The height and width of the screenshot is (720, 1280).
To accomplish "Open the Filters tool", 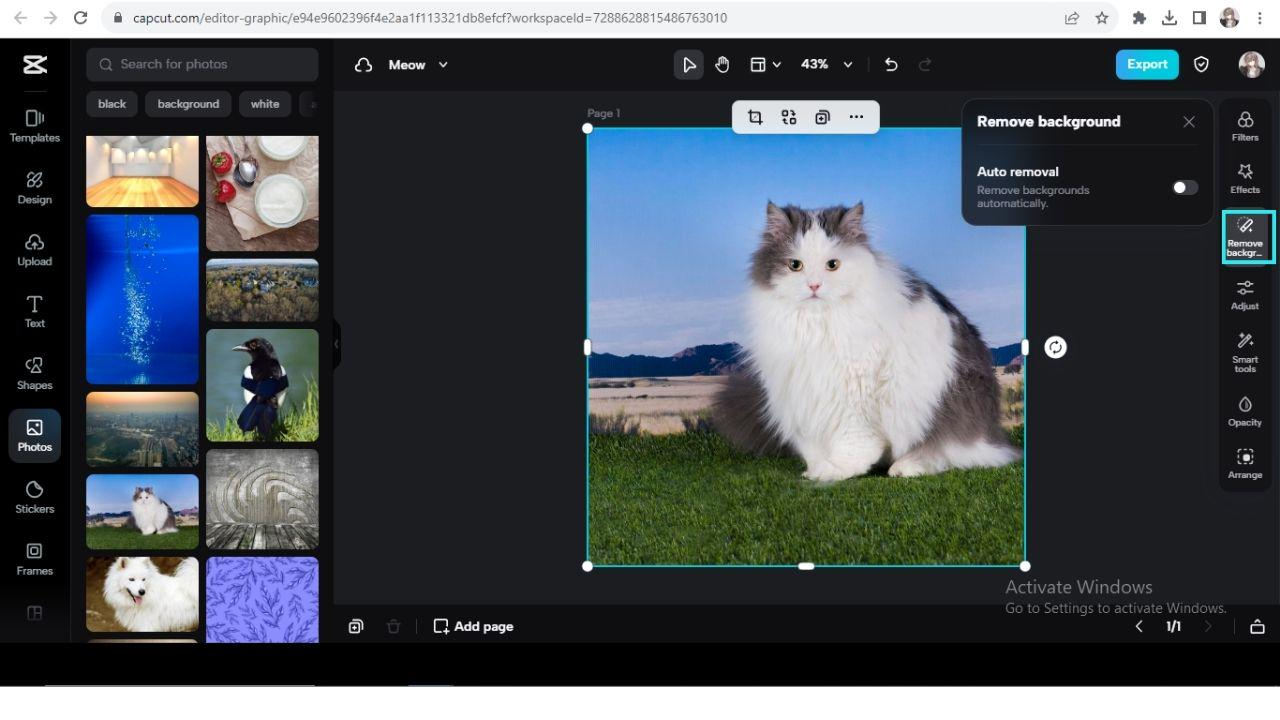I will pyautogui.click(x=1245, y=126).
